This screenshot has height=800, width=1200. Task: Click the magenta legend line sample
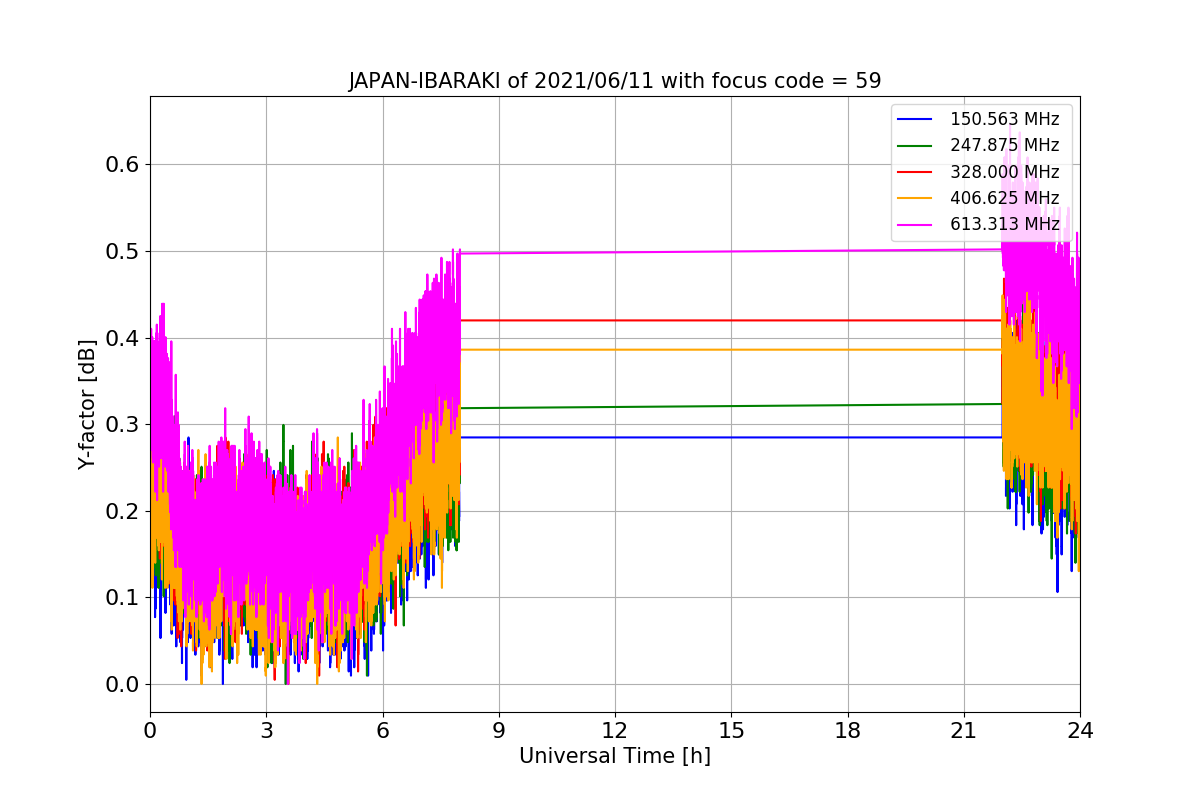pyautogui.click(x=915, y=225)
